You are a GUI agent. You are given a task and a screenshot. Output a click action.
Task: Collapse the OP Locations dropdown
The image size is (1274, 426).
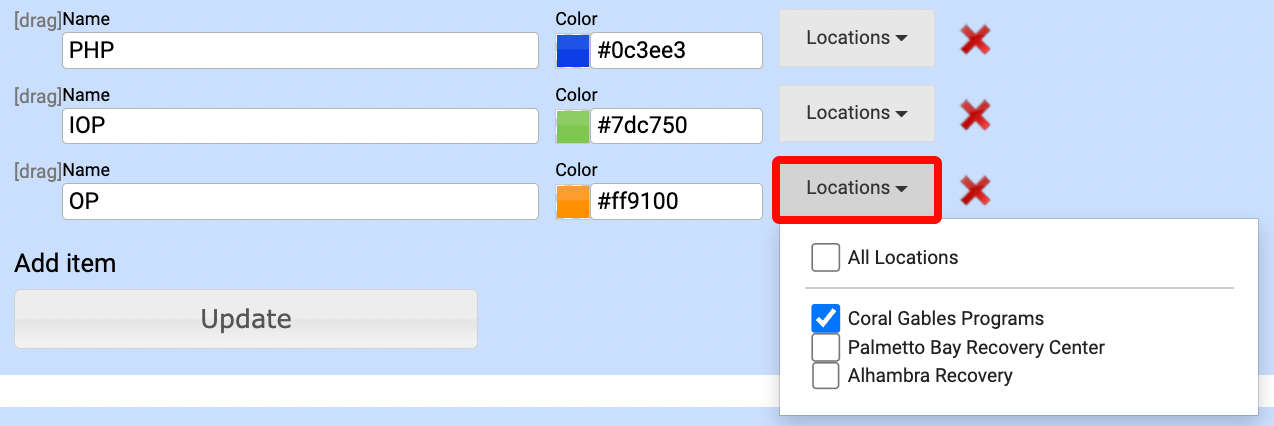tap(857, 188)
